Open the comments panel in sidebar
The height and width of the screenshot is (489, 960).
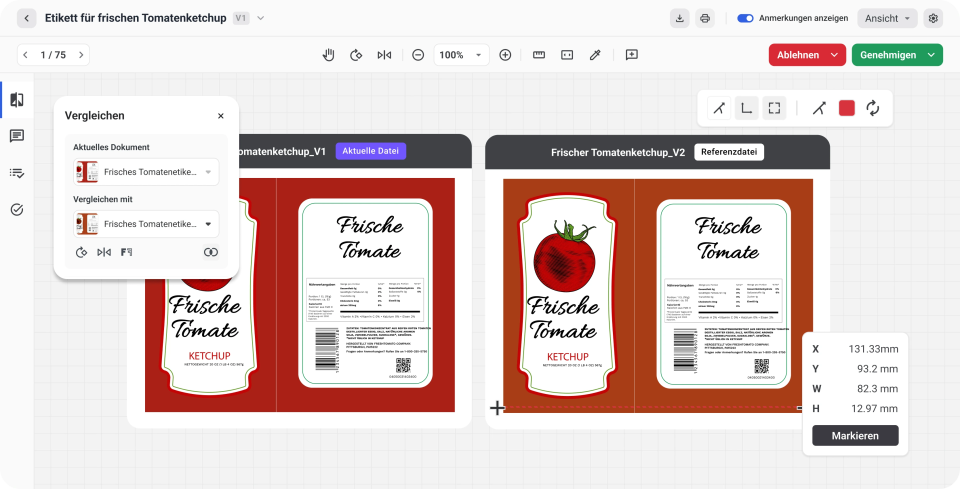click(17, 136)
